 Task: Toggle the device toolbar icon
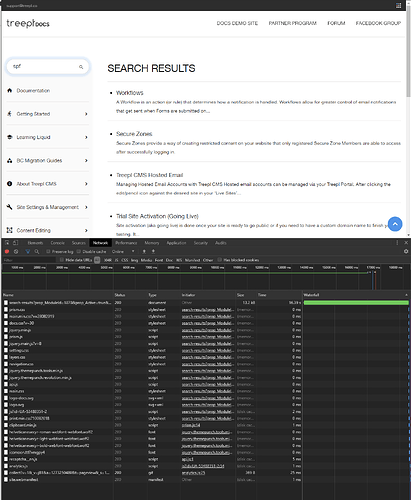click(15, 243)
